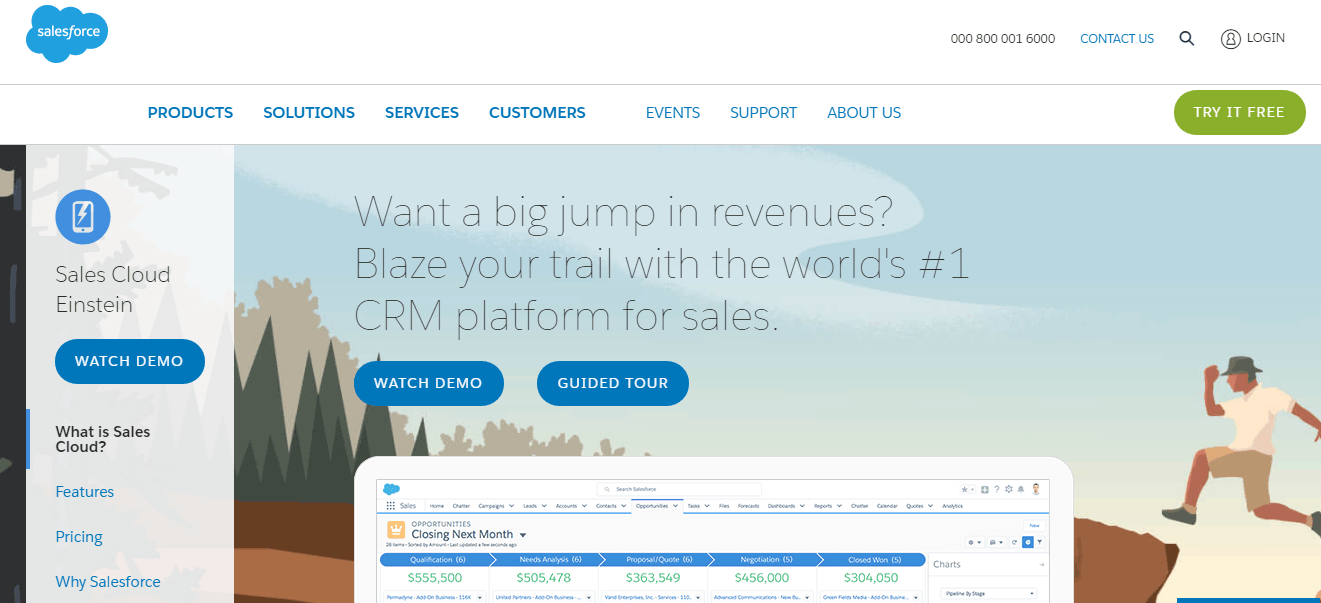Click the New button in the preview
The width and height of the screenshot is (1321, 603).
tap(1034, 525)
